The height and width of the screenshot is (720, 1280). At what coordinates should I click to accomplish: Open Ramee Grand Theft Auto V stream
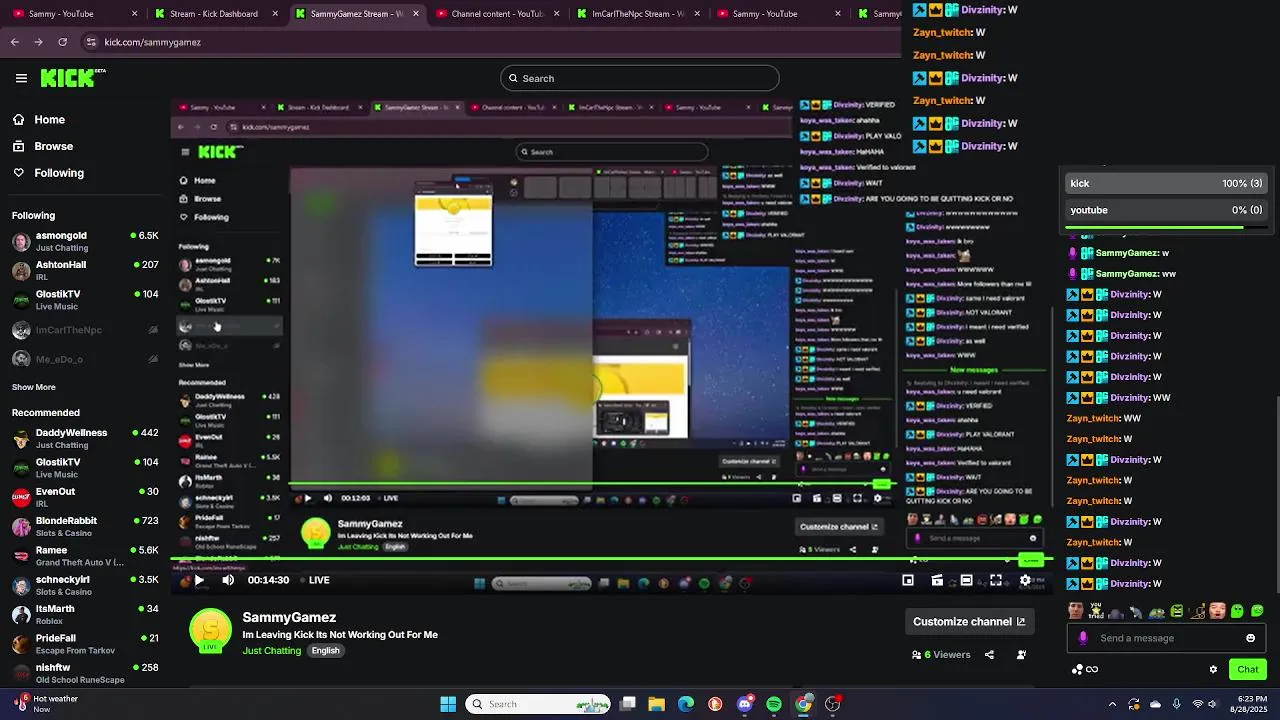pos(84,555)
